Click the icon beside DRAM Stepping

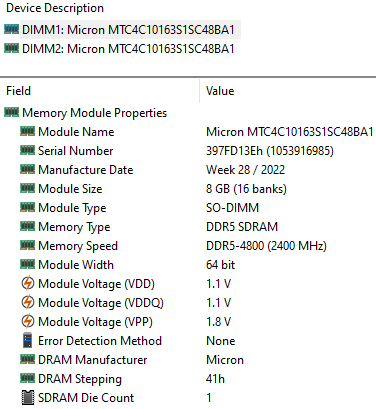27,378
